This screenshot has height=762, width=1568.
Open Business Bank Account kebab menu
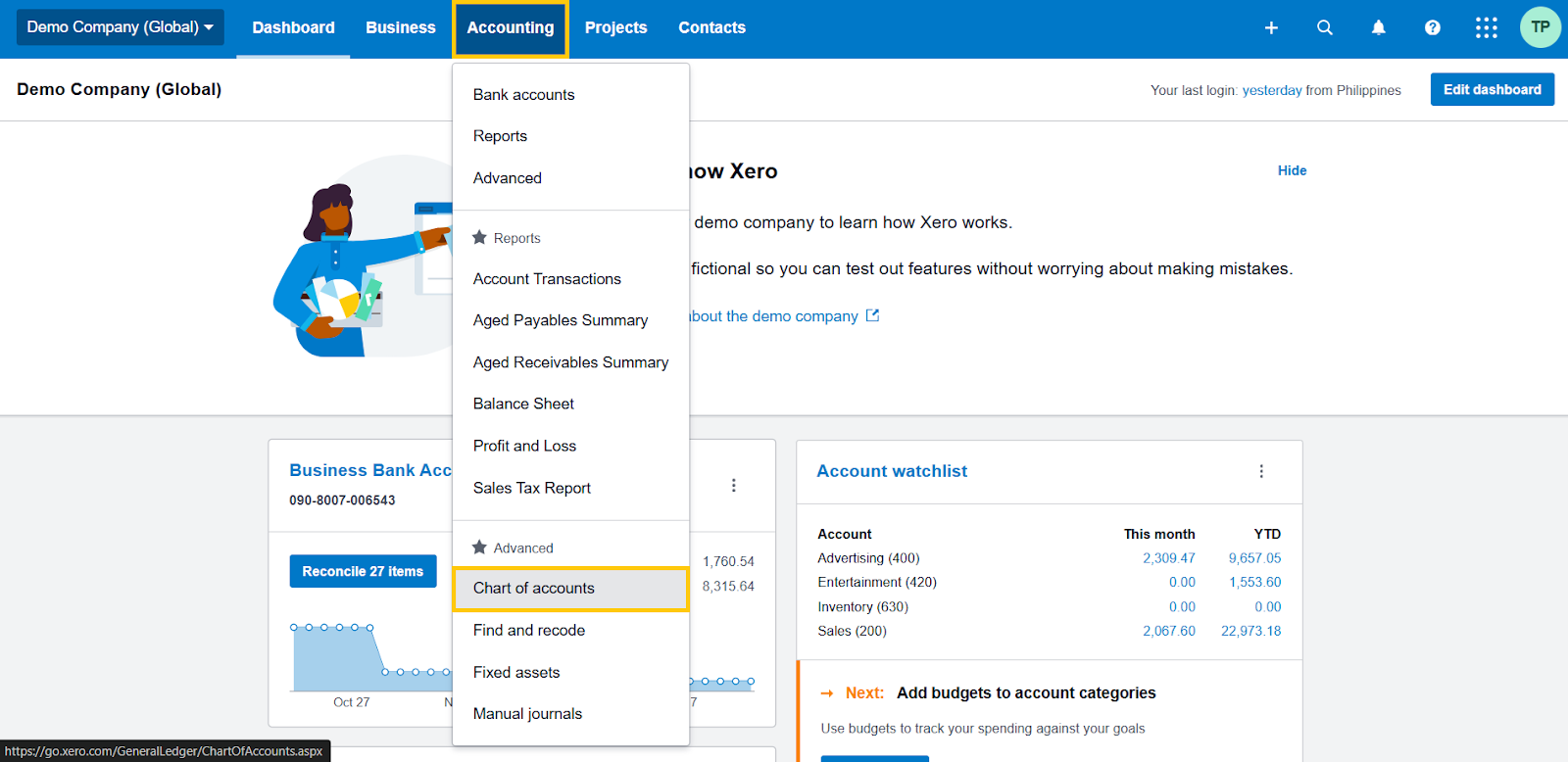[733, 485]
